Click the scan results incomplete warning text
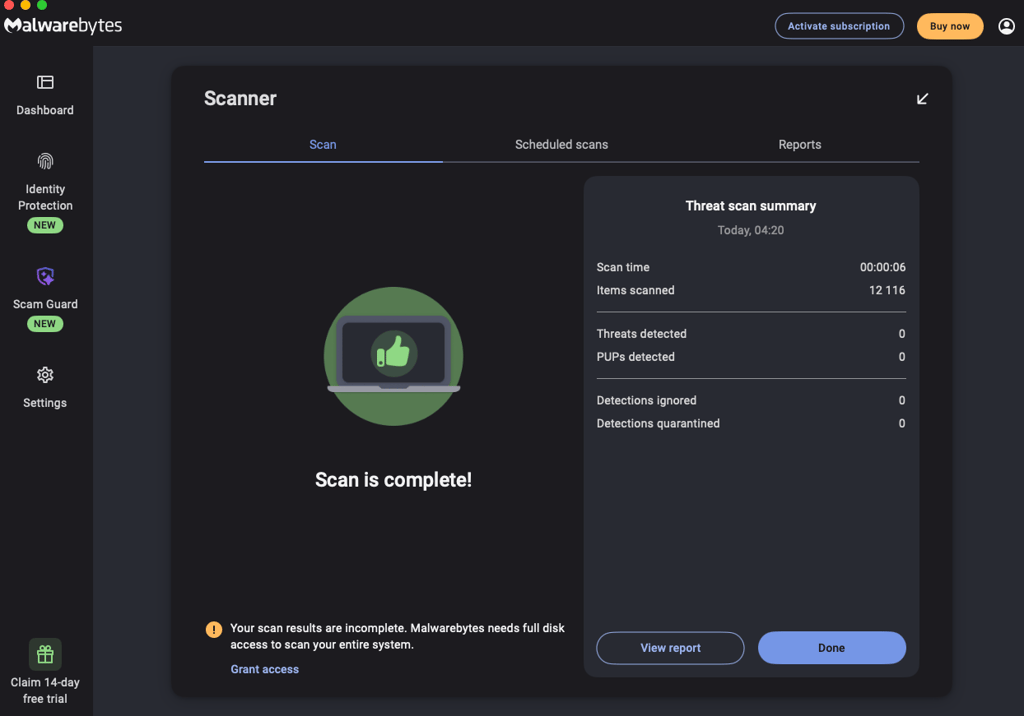The width and height of the screenshot is (1024, 716). click(x=397, y=636)
